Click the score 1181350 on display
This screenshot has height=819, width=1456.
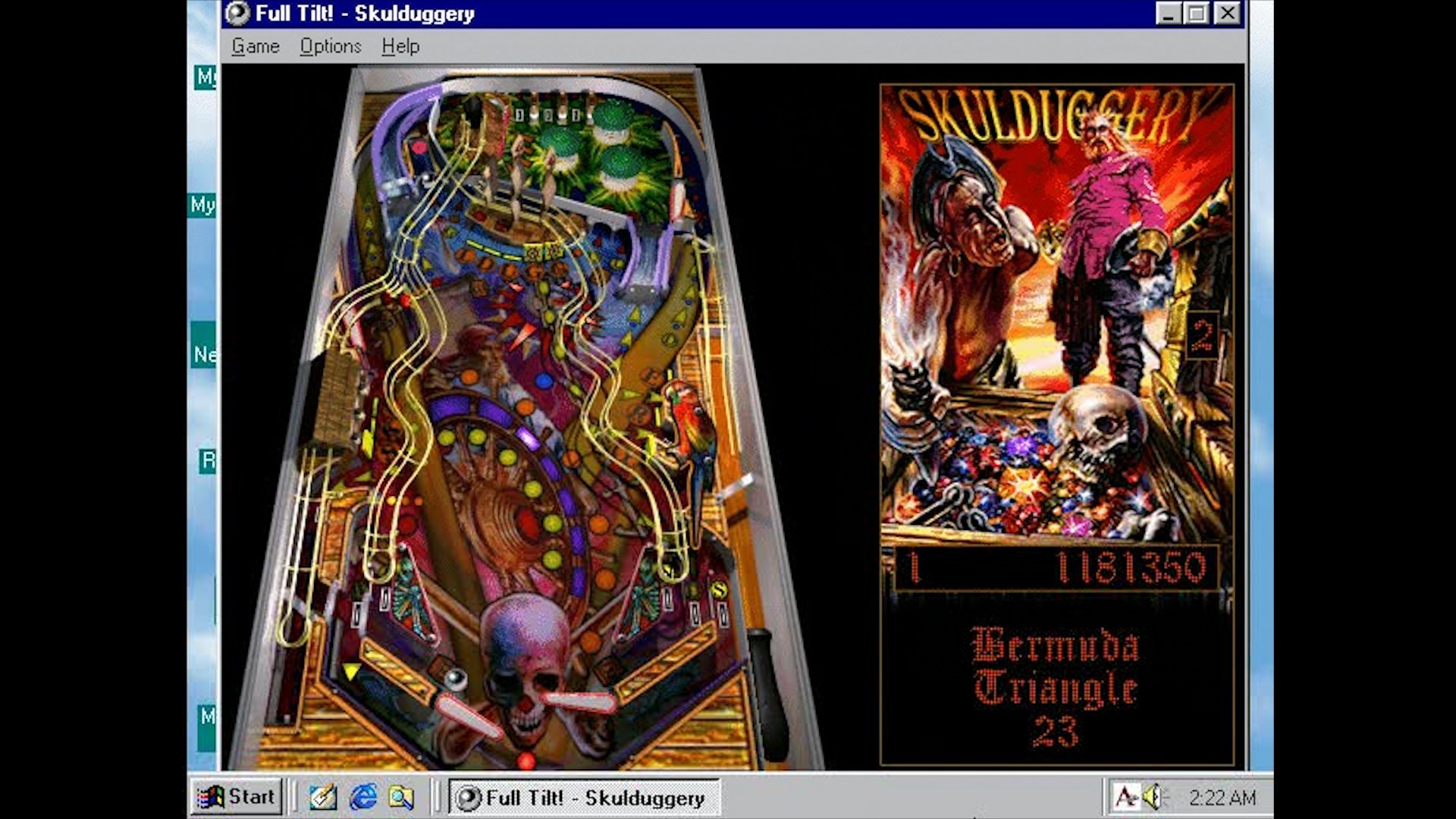(1131, 568)
